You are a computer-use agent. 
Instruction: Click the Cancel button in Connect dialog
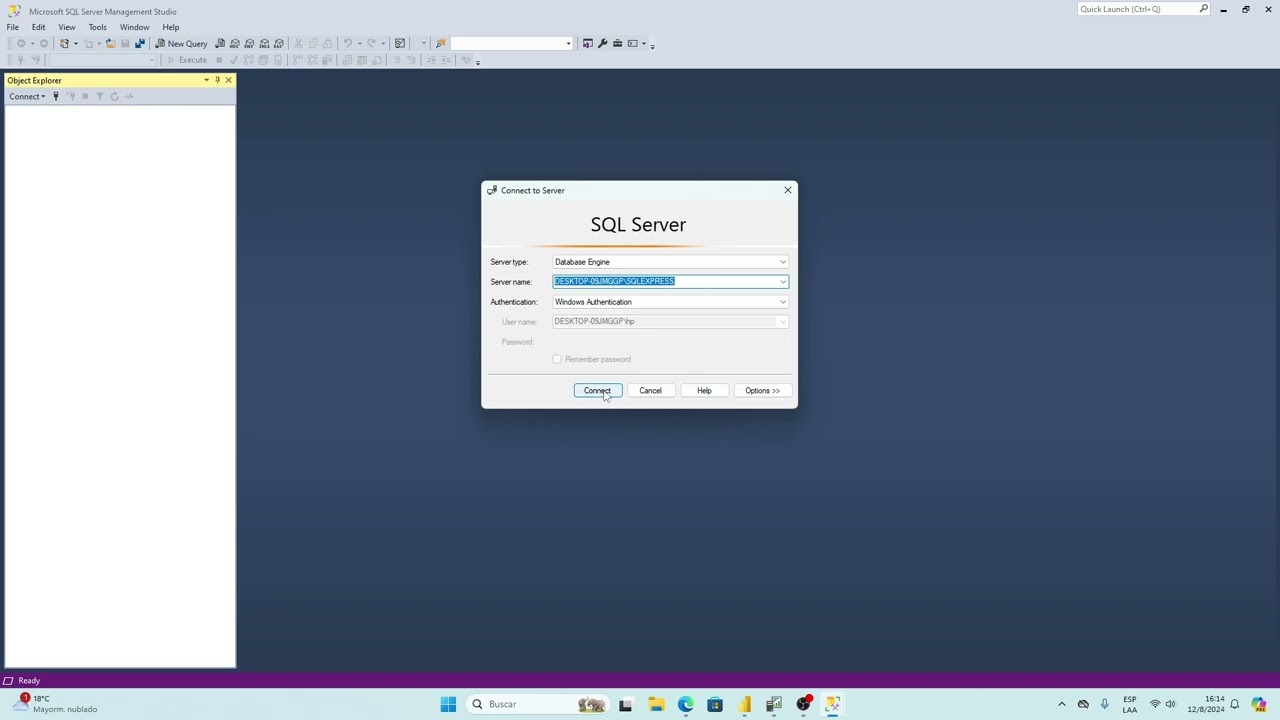(x=650, y=391)
